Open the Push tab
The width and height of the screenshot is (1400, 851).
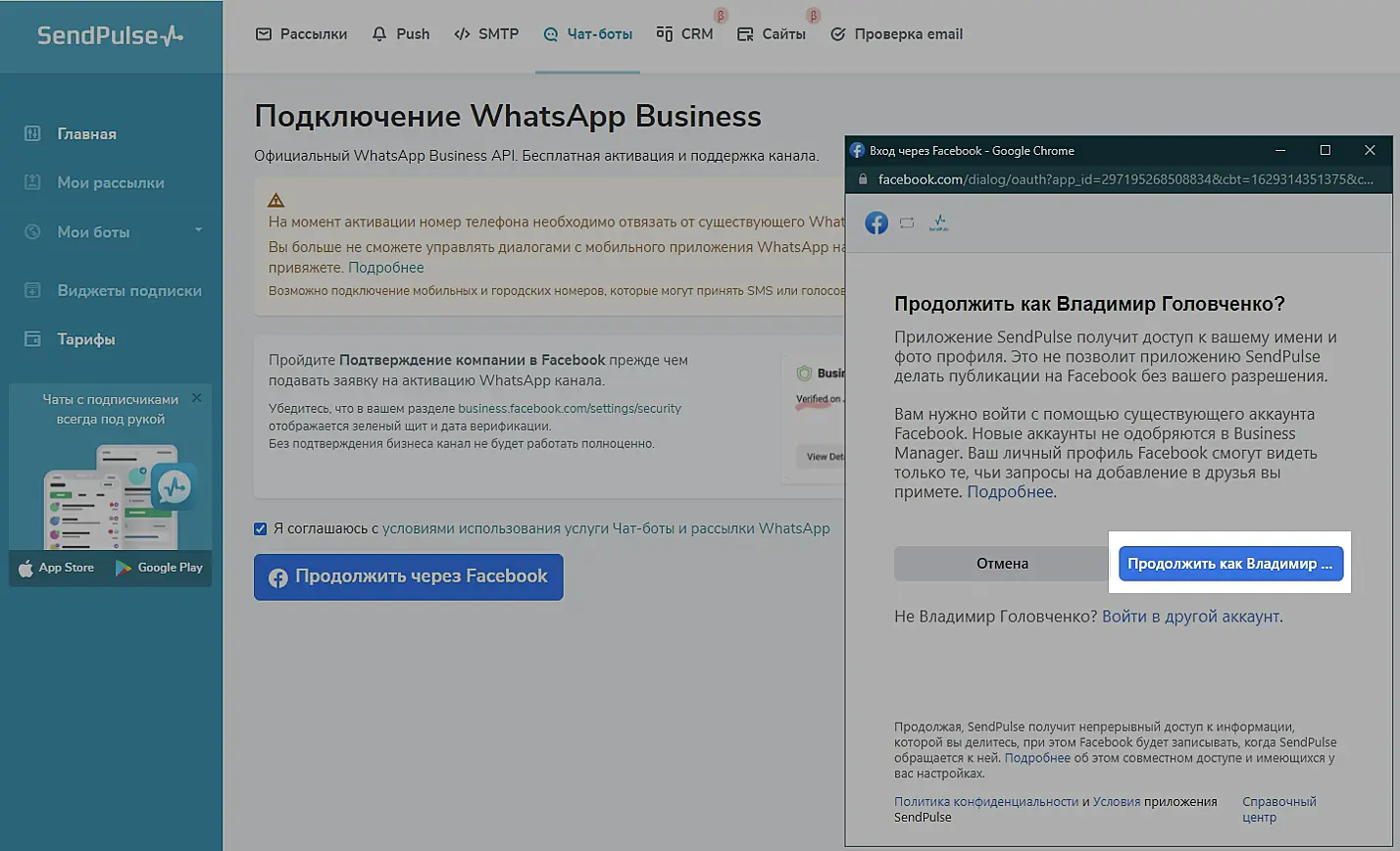401,34
